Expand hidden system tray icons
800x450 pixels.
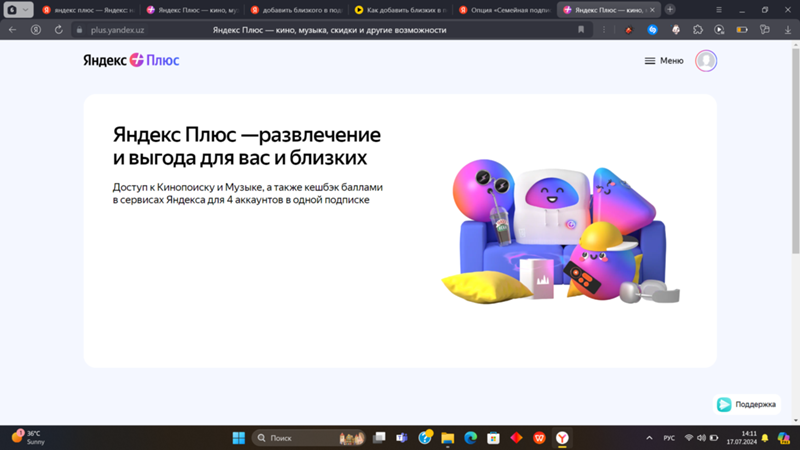click(649, 438)
